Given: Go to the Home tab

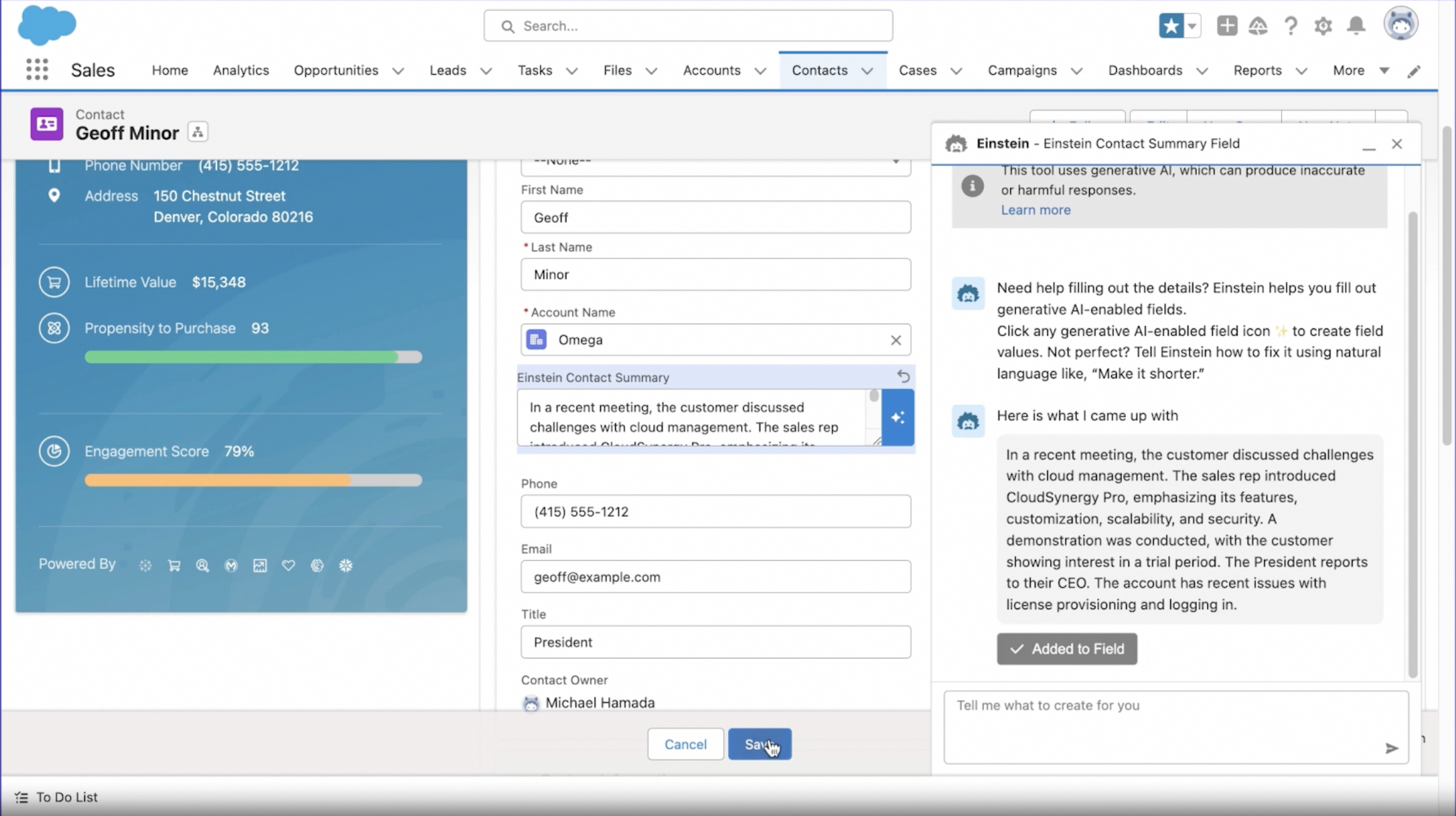Looking at the screenshot, I should [x=170, y=70].
